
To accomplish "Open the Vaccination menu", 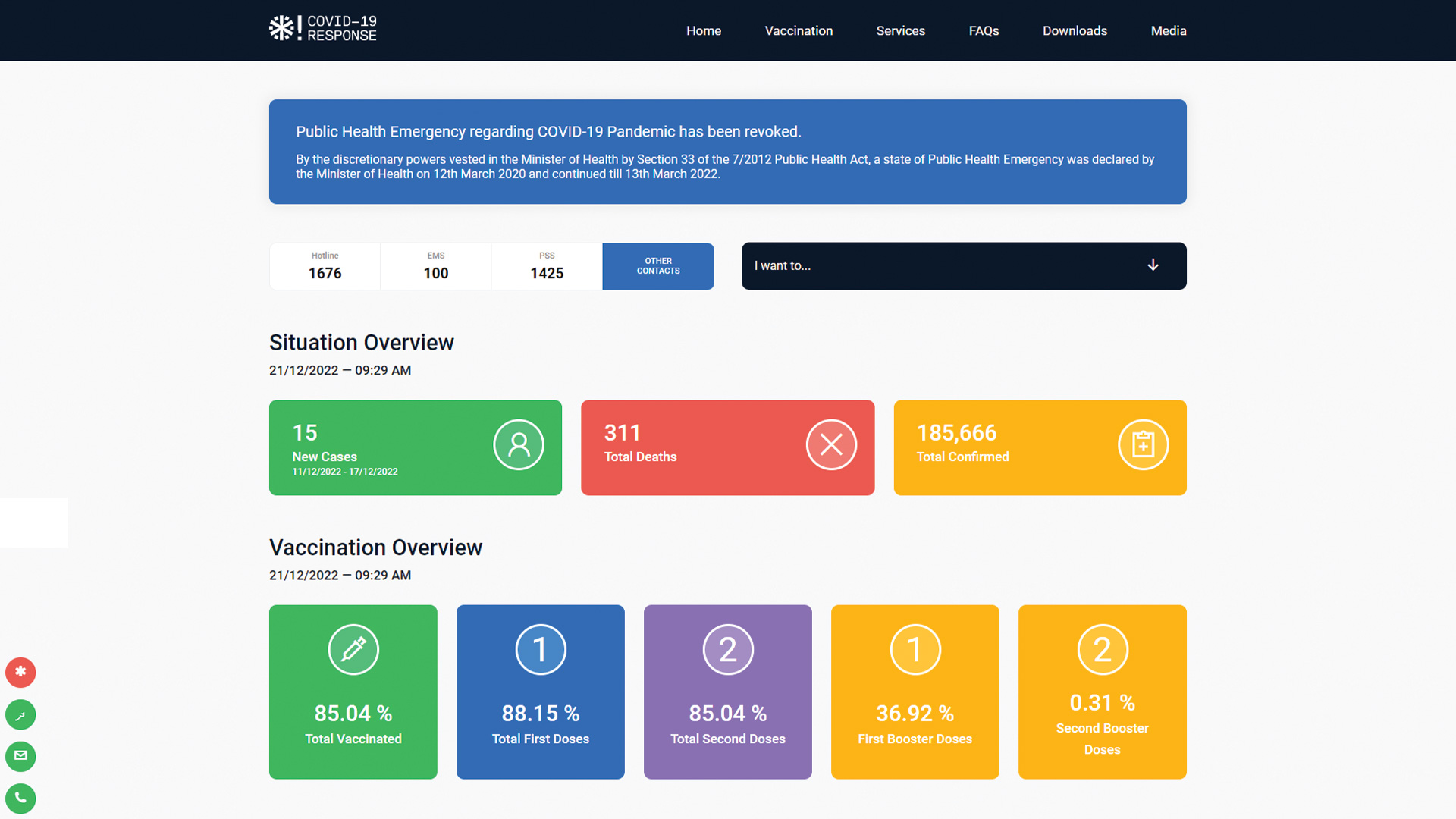I will (x=799, y=30).
